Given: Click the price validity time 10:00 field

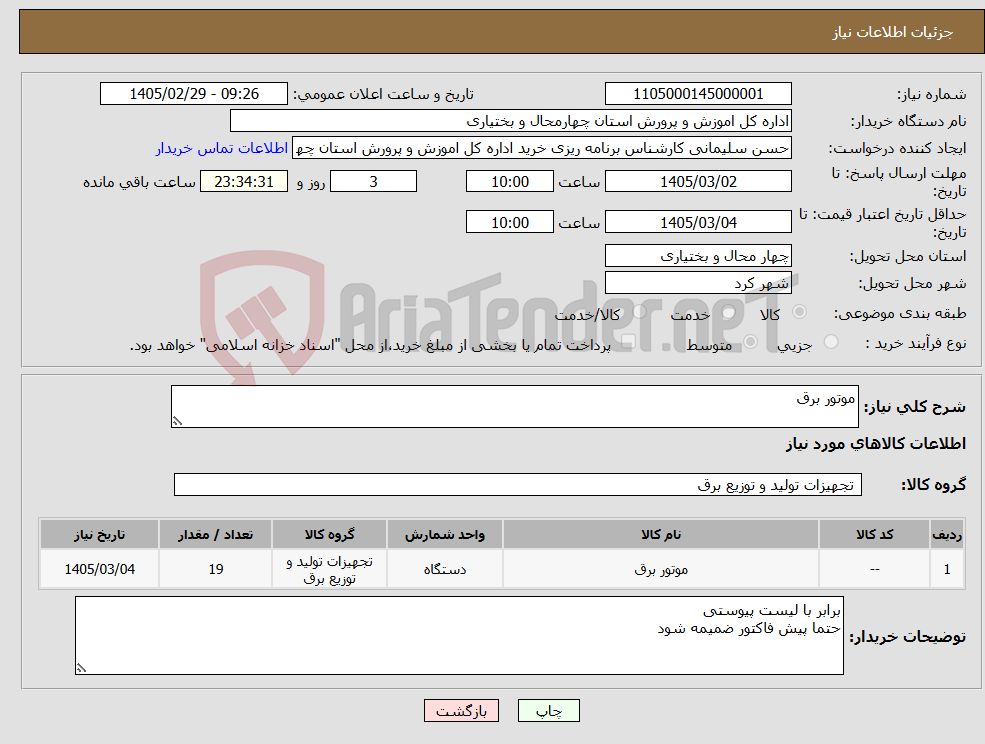Looking at the screenshot, I should click(509, 222).
